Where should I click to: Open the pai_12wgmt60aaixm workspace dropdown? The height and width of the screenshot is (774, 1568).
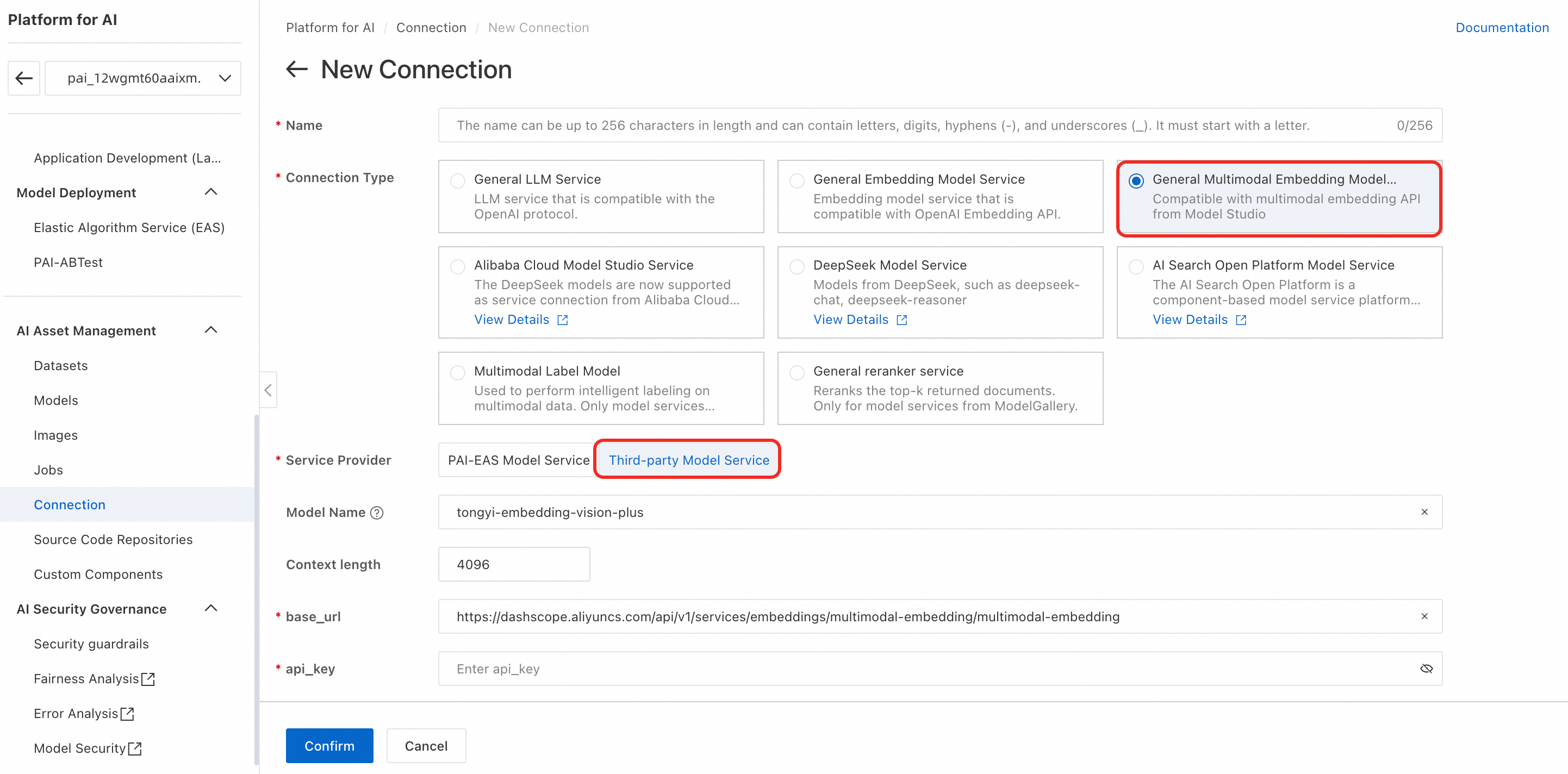[144, 78]
